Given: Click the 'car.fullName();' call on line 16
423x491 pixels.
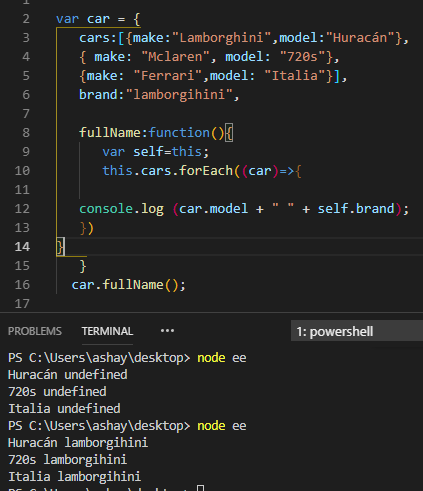Looking at the screenshot, I should tap(129, 285).
